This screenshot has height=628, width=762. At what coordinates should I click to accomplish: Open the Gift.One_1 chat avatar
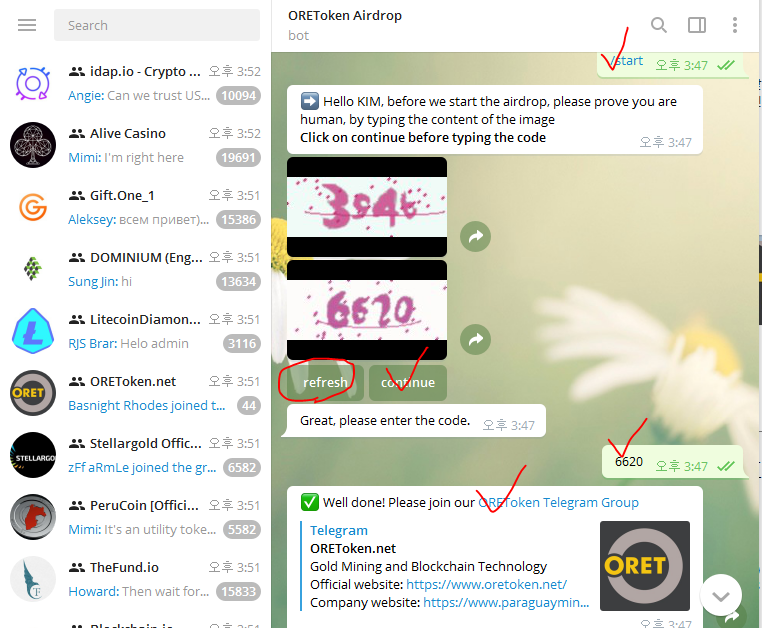(x=33, y=207)
